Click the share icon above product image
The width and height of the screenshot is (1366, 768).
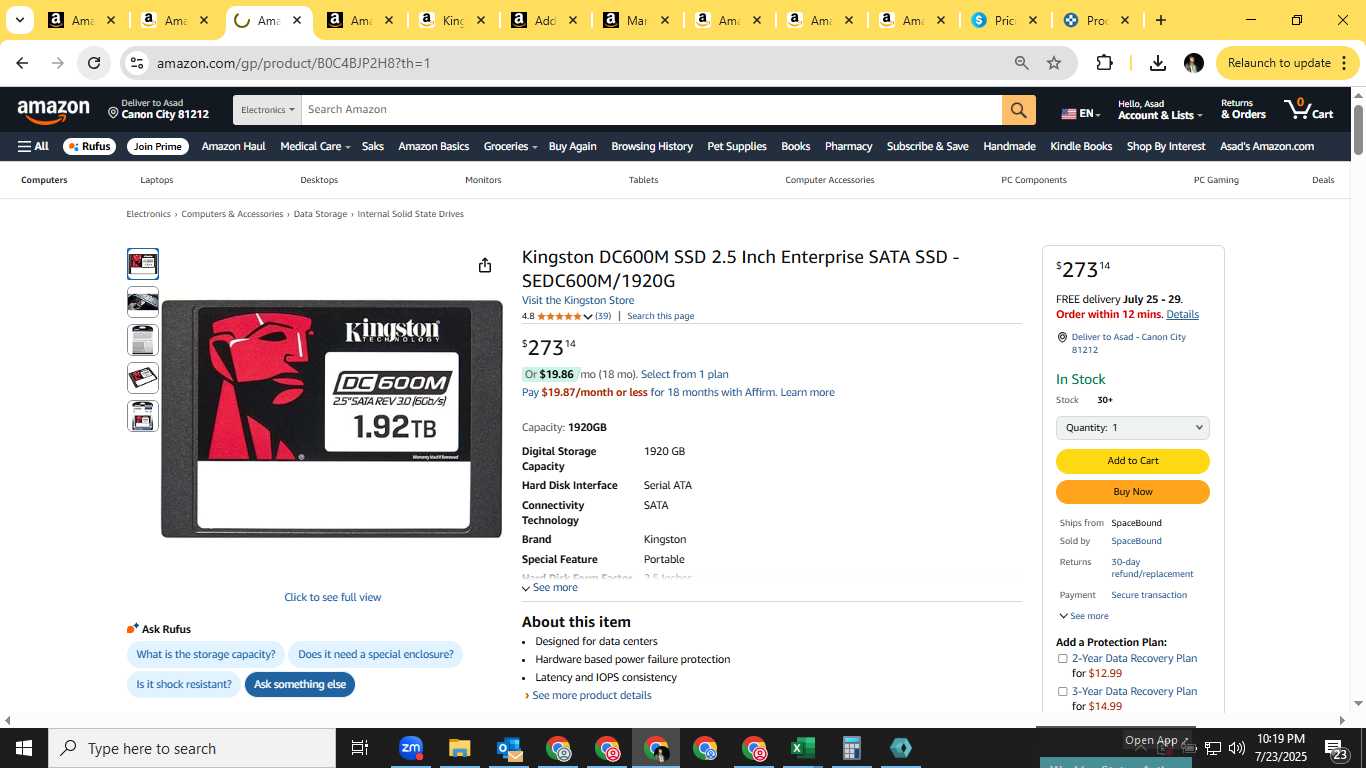485,265
